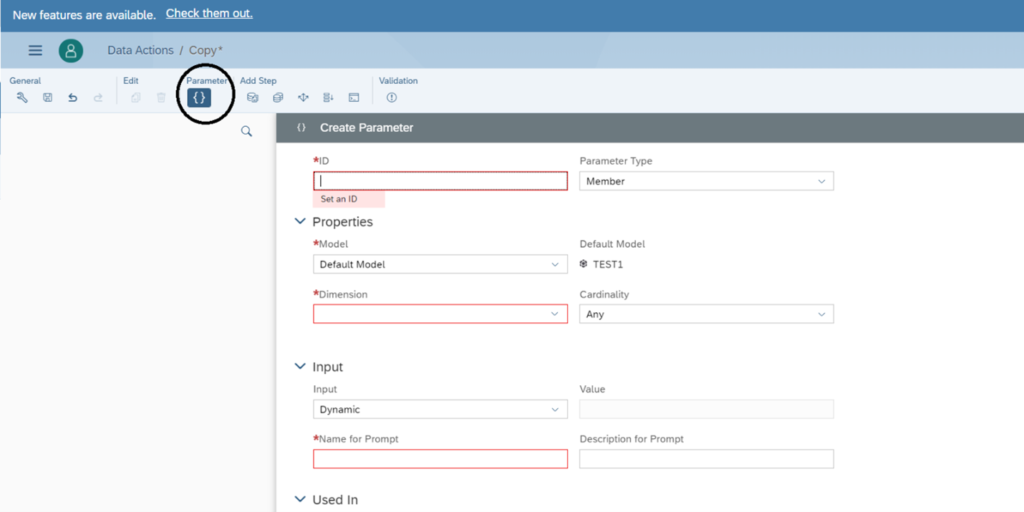Navigate to Data Actions breadcrumb

tap(140, 50)
